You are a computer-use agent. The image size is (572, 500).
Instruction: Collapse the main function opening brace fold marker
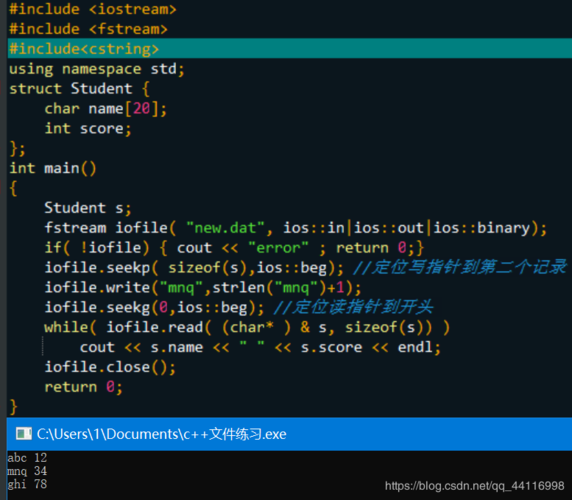1,188
